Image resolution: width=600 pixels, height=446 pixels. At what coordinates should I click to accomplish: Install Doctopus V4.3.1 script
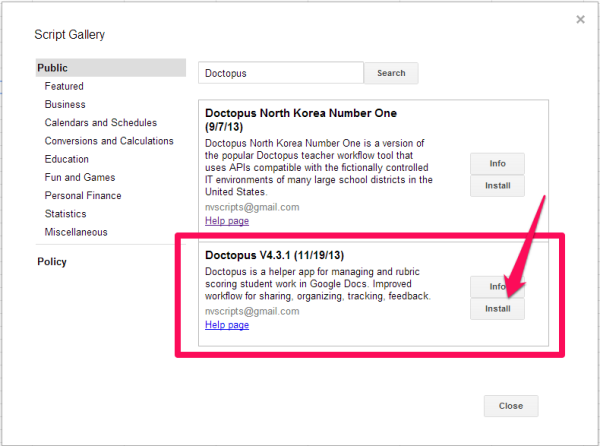497,309
